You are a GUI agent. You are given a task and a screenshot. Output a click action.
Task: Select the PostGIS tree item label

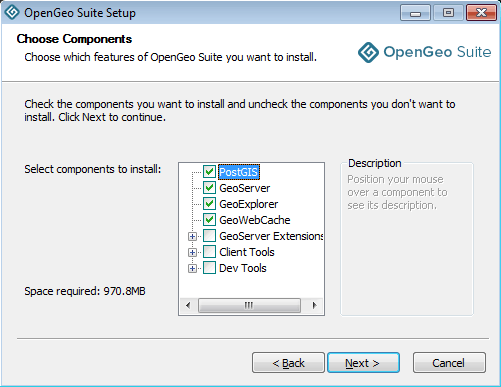[239, 172]
